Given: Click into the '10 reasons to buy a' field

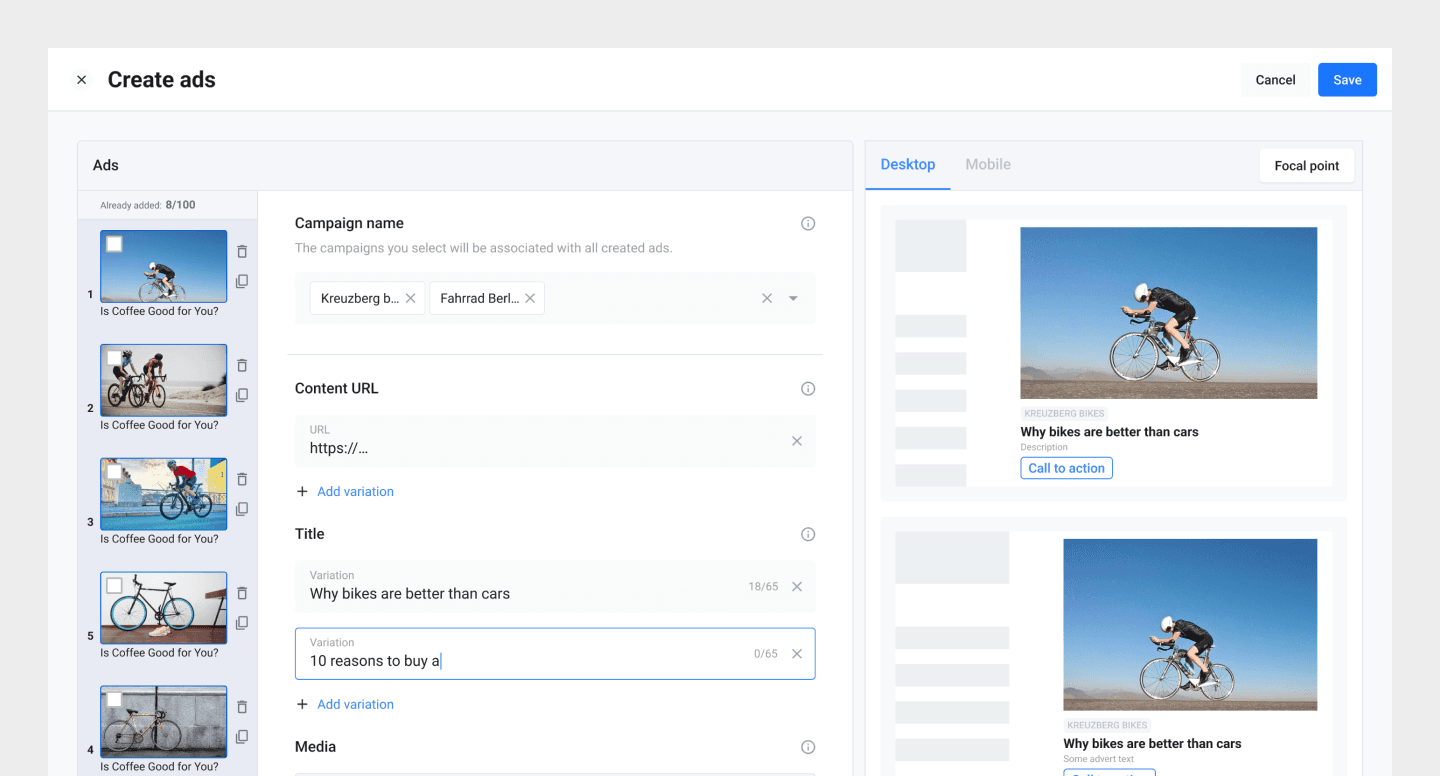Looking at the screenshot, I should [x=555, y=654].
